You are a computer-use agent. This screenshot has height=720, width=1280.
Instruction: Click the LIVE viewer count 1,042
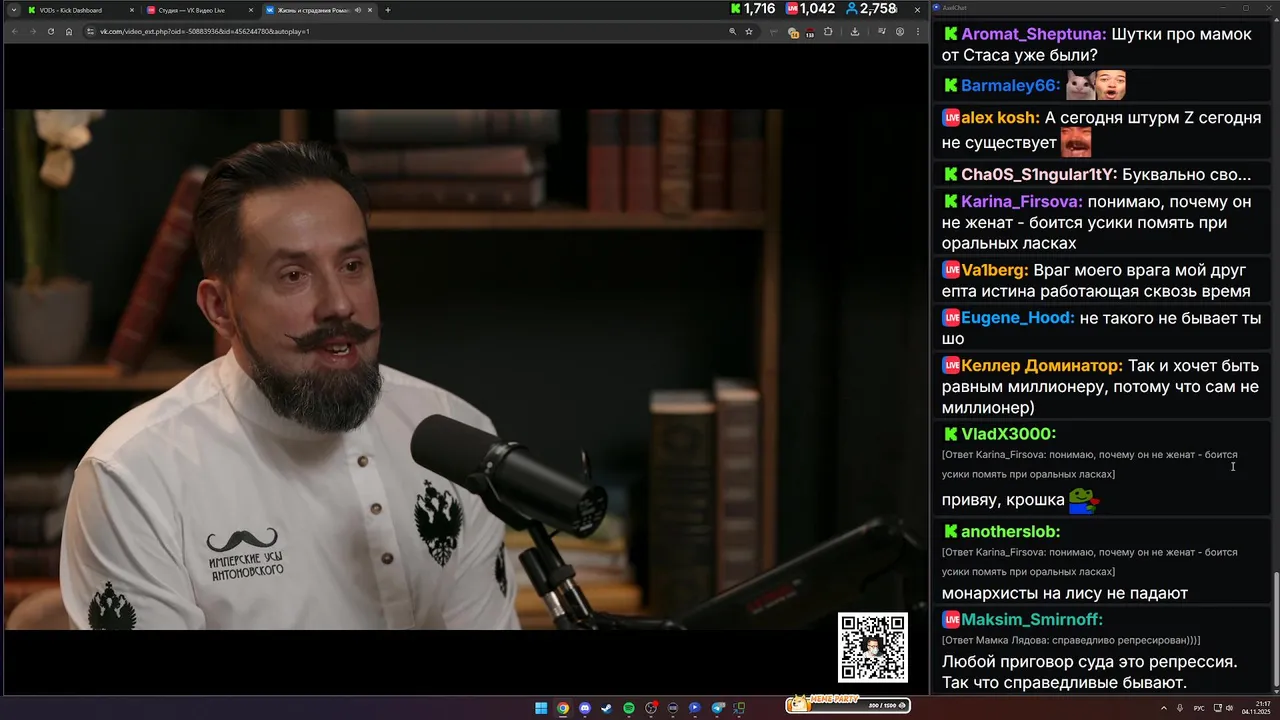coord(810,8)
